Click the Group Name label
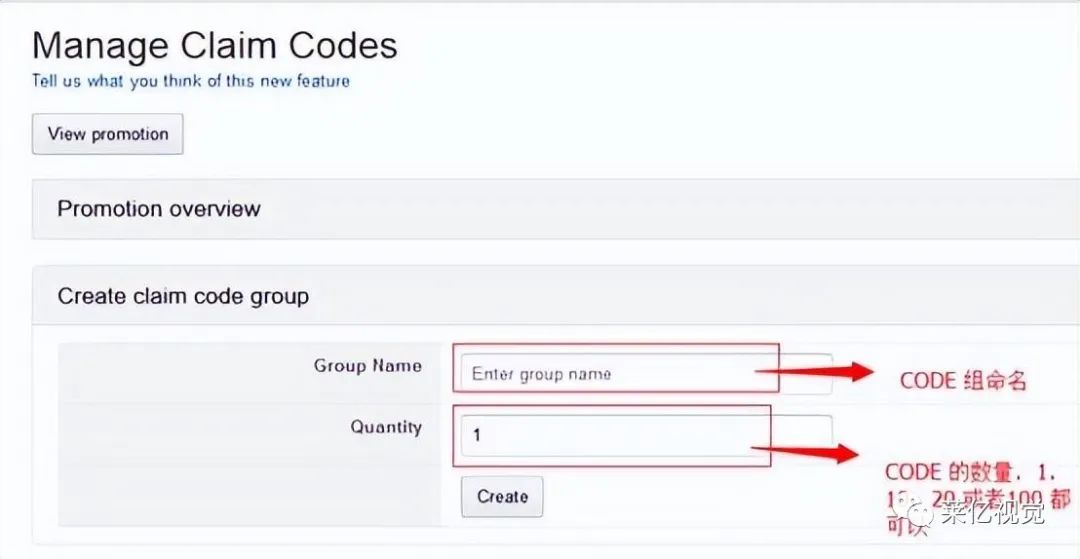The height and width of the screenshot is (559, 1080). (x=368, y=366)
